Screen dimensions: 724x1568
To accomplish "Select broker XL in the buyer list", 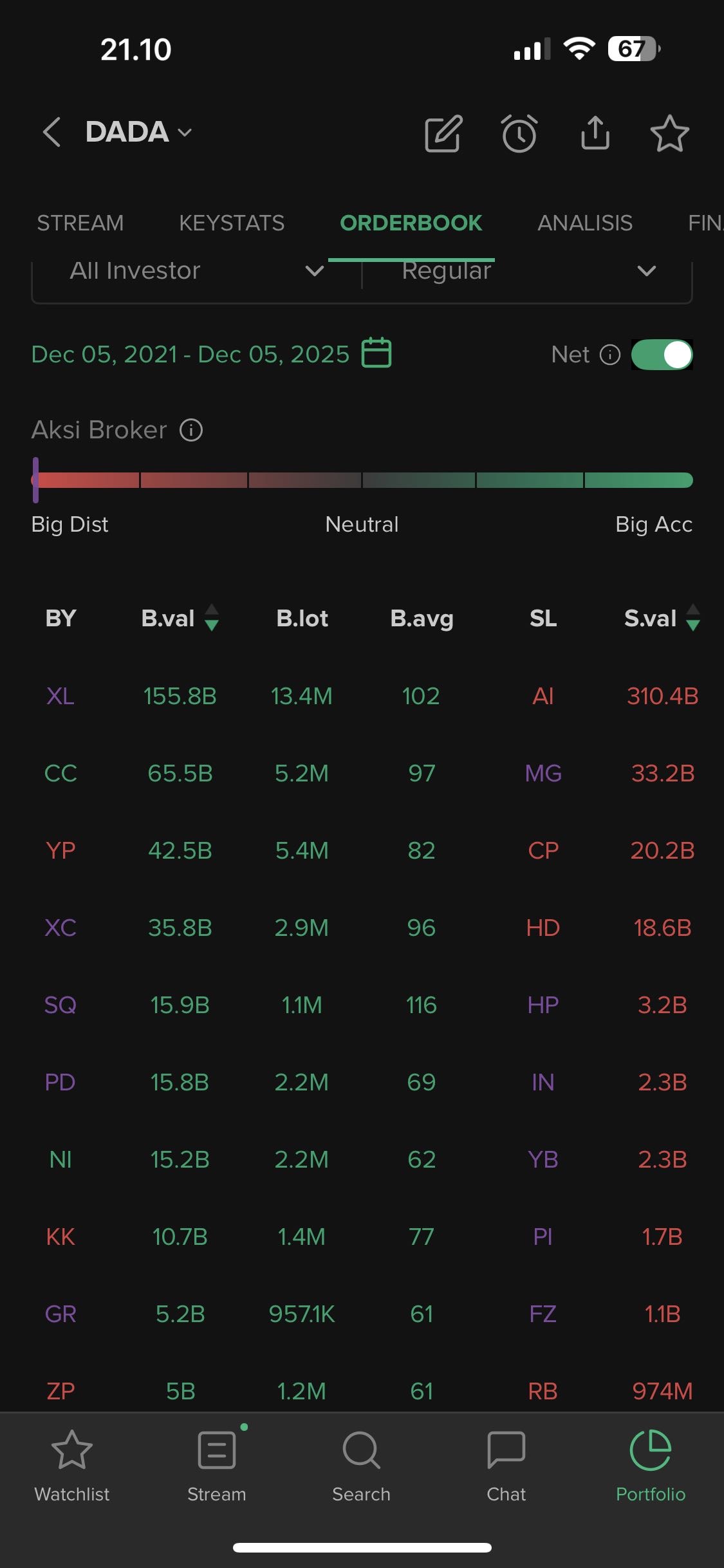I will click(x=60, y=696).
